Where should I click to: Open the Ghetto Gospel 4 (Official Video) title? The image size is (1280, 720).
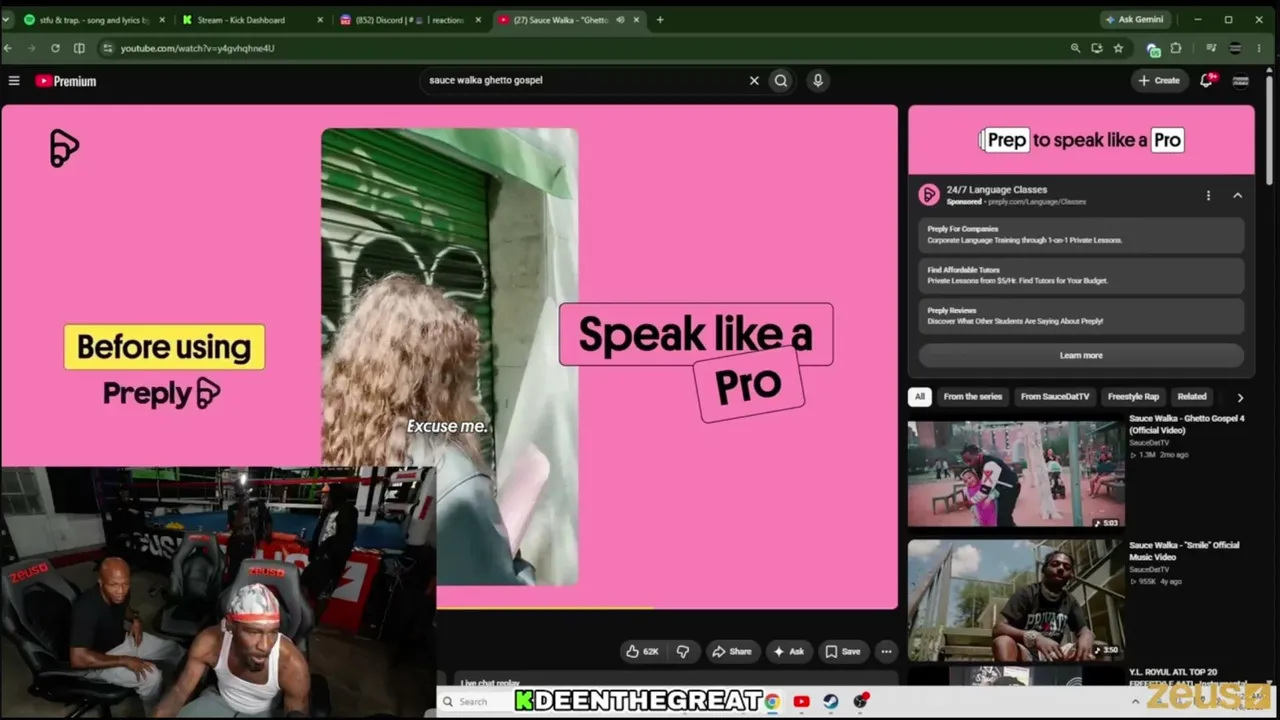pyautogui.click(x=1187, y=424)
